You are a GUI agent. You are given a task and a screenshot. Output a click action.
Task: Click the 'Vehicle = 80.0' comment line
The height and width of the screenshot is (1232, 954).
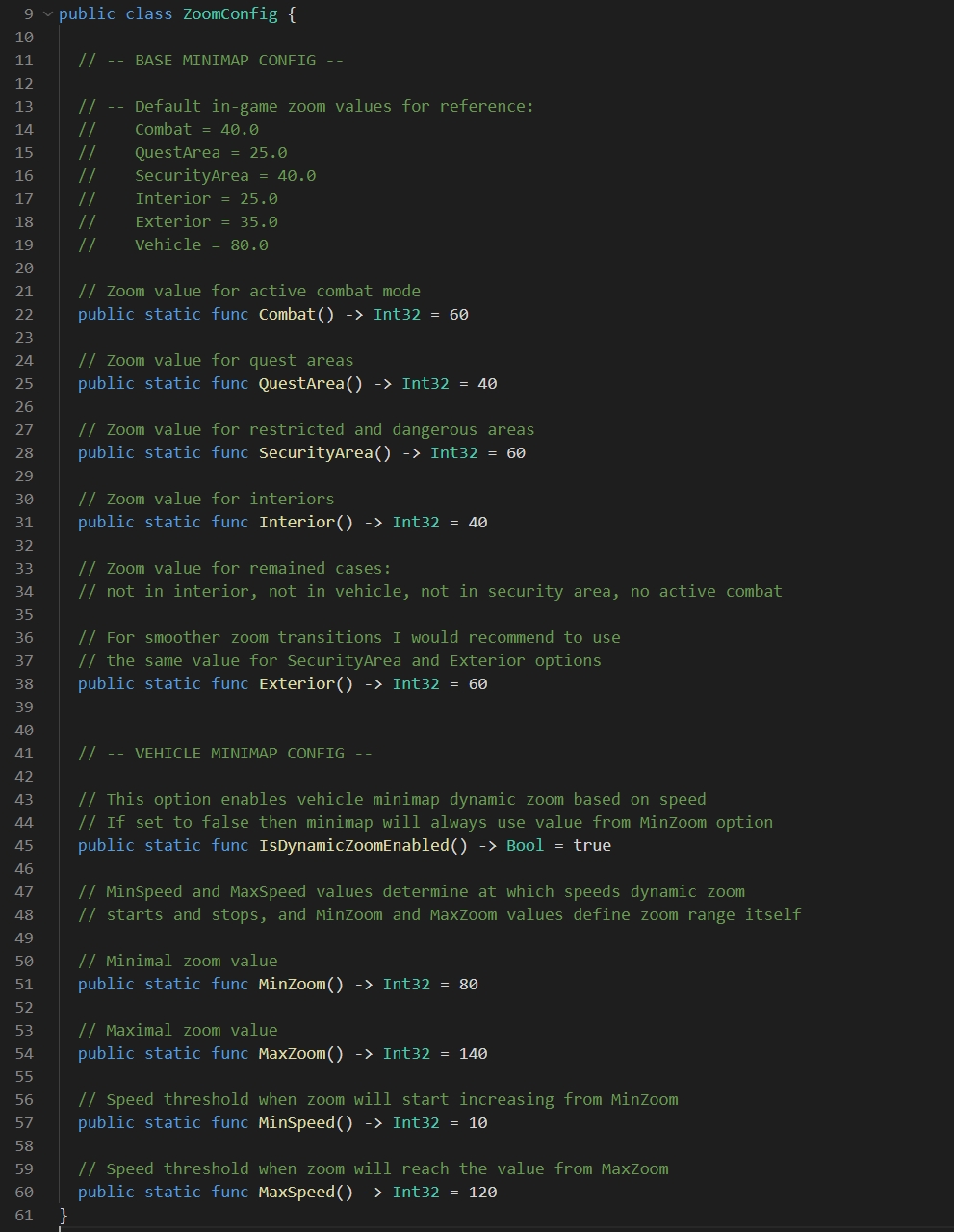200,245
